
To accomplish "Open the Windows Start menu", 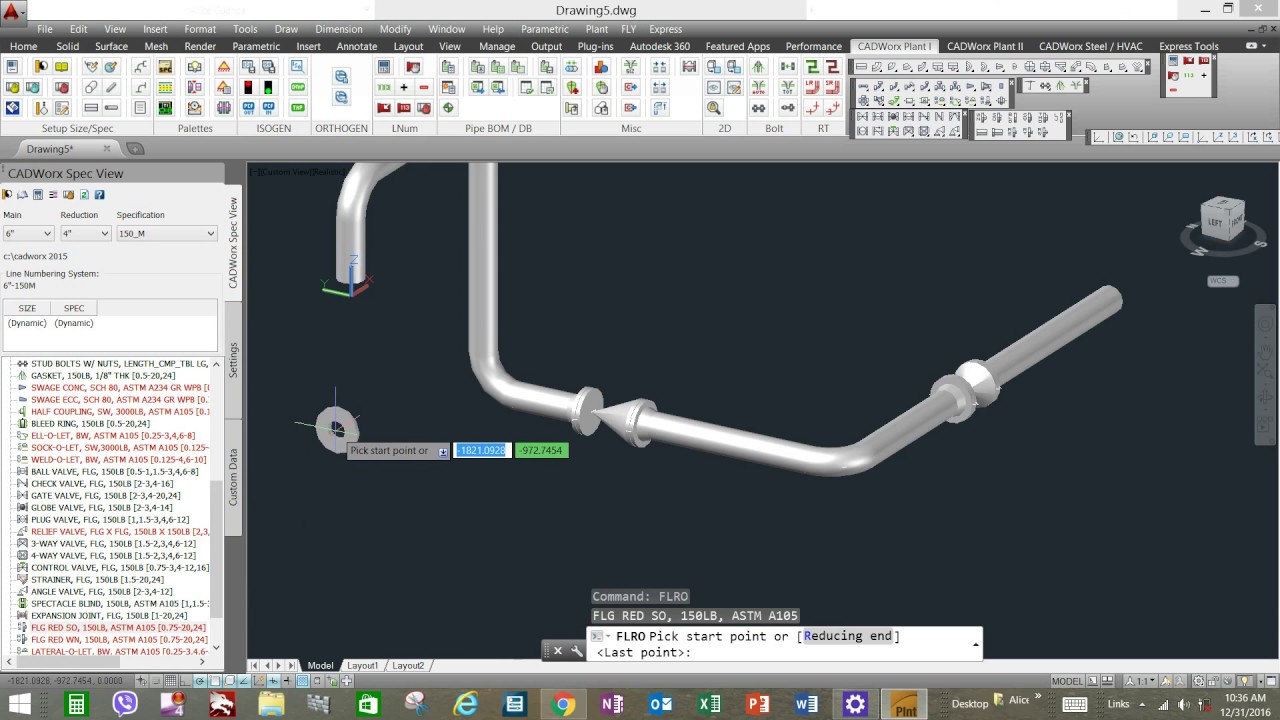I will [x=20, y=704].
